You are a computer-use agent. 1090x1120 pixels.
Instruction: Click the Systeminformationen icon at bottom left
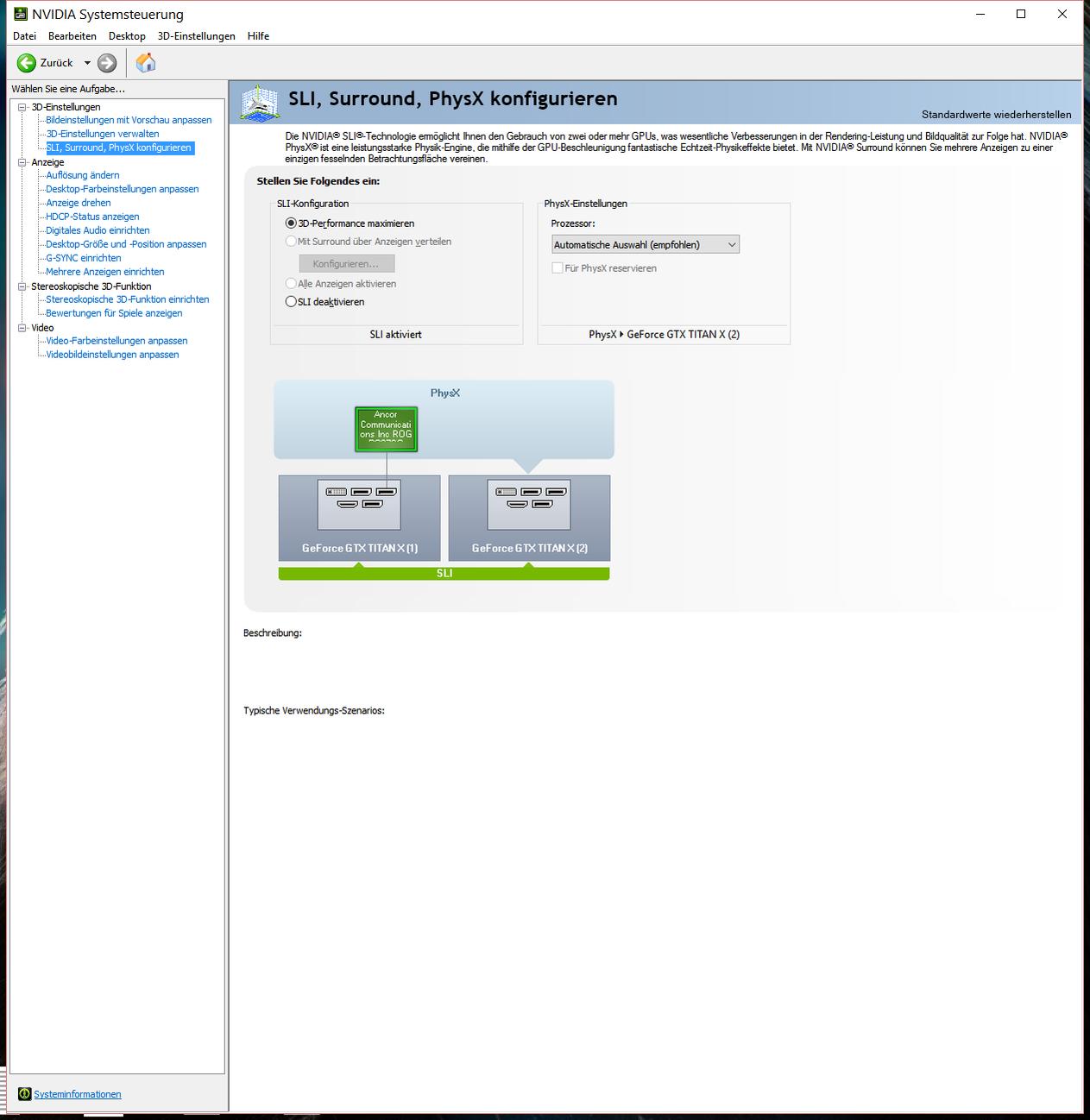[24, 1094]
